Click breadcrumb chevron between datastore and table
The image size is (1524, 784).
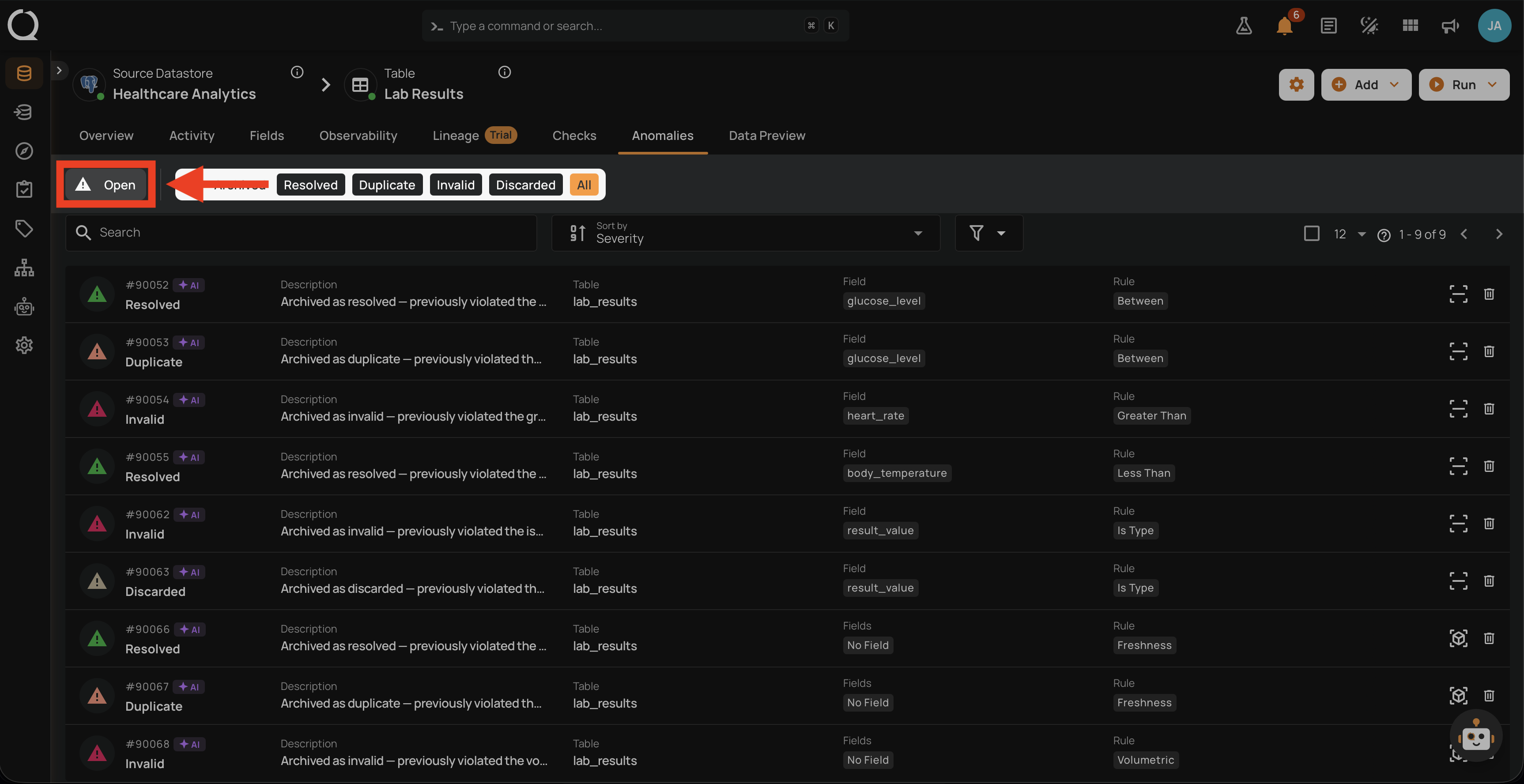point(325,85)
